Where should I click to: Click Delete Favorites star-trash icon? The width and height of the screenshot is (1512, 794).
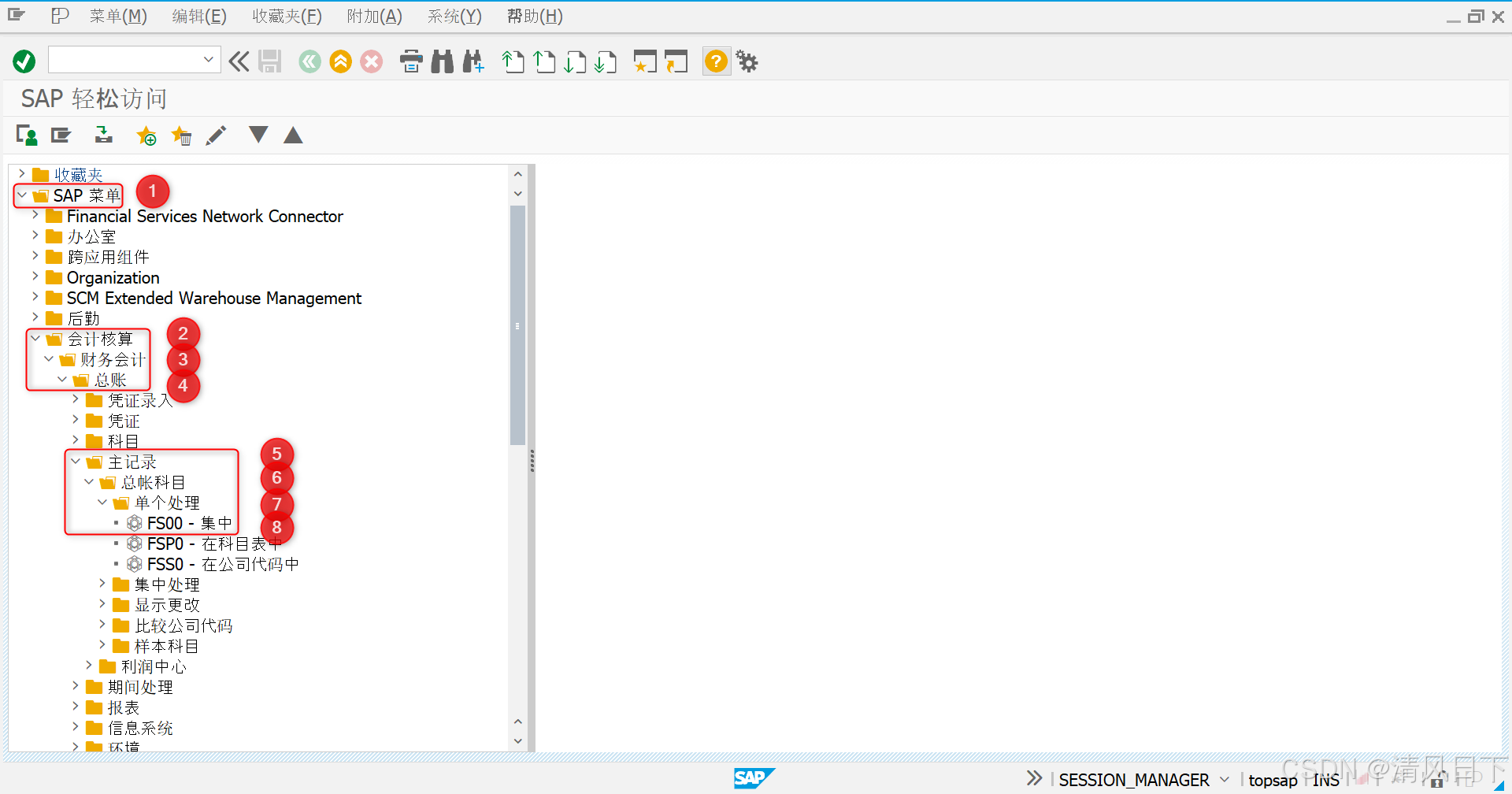coord(182,135)
